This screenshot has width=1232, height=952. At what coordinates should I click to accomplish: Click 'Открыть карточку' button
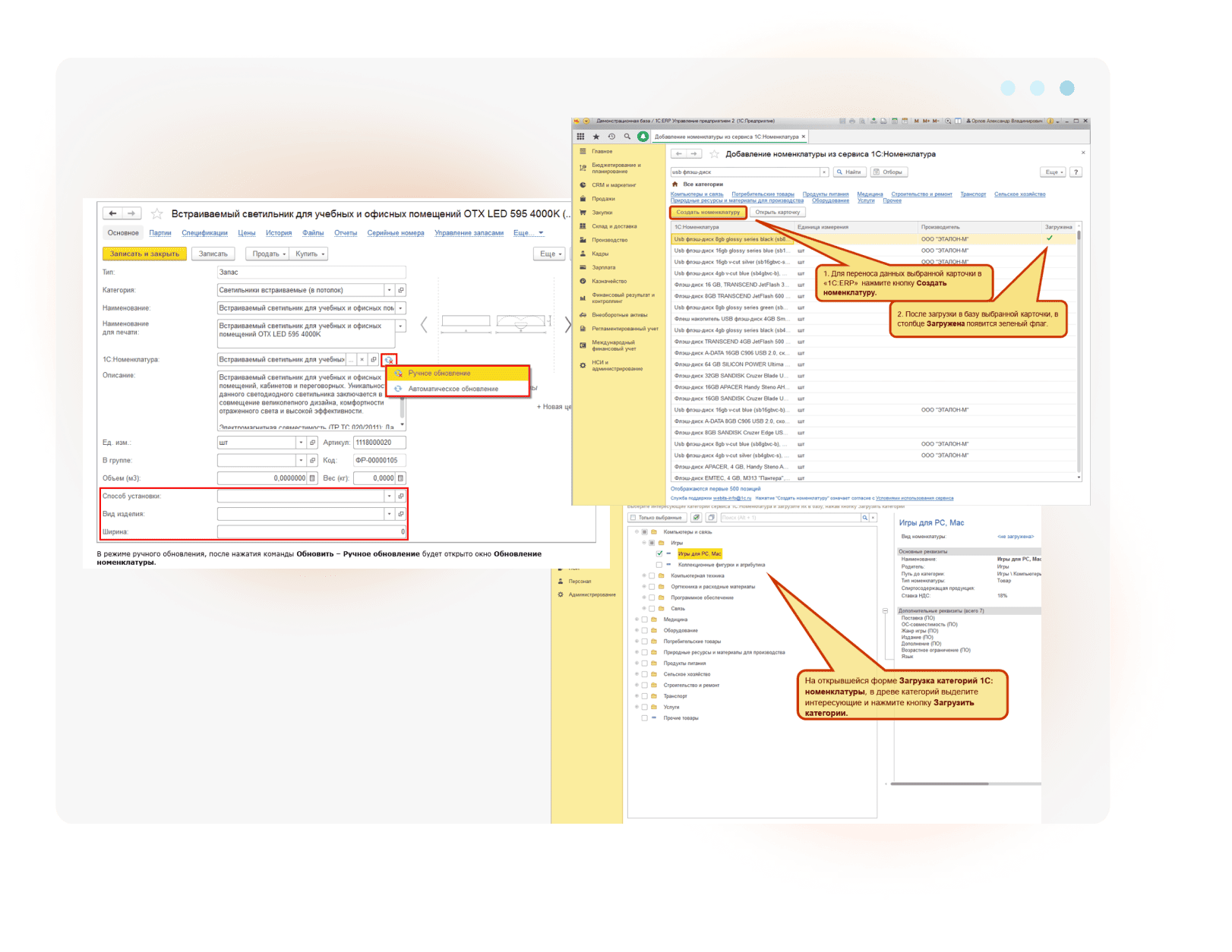click(x=778, y=213)
